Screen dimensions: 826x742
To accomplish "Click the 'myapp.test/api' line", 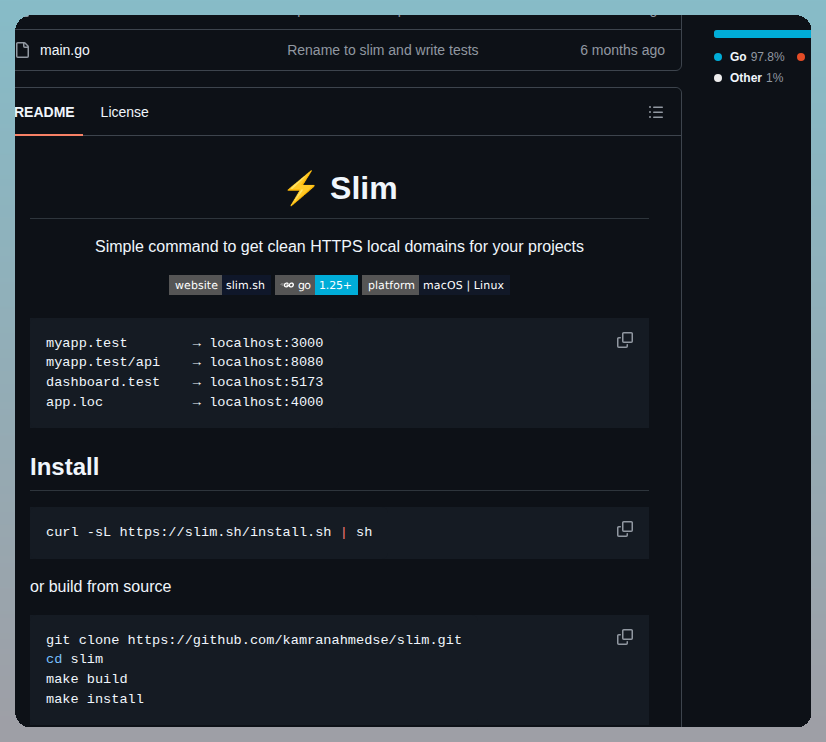I will pyautogui.click(x=184, y=362).
